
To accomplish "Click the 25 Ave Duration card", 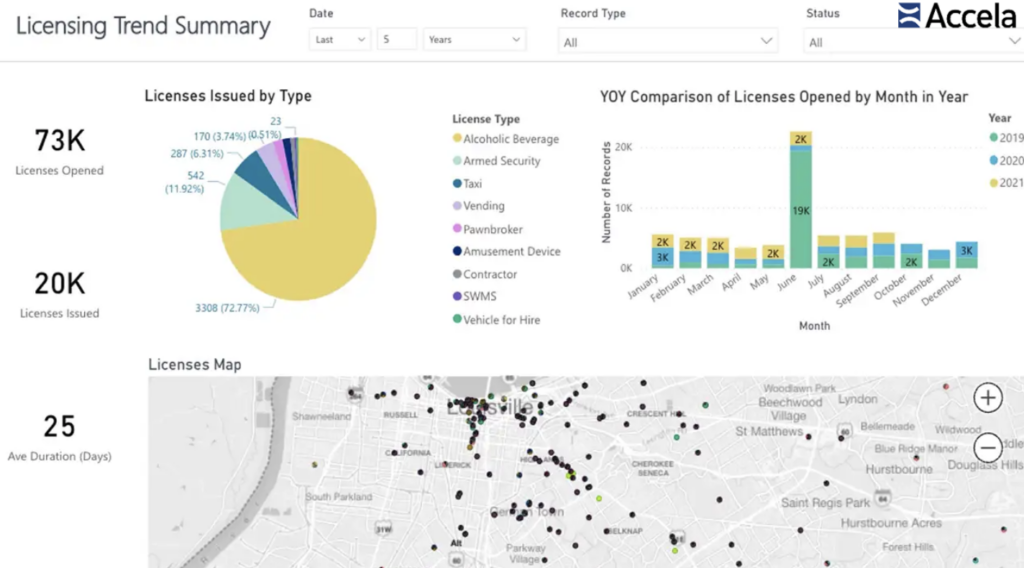I will pos(59,435).
